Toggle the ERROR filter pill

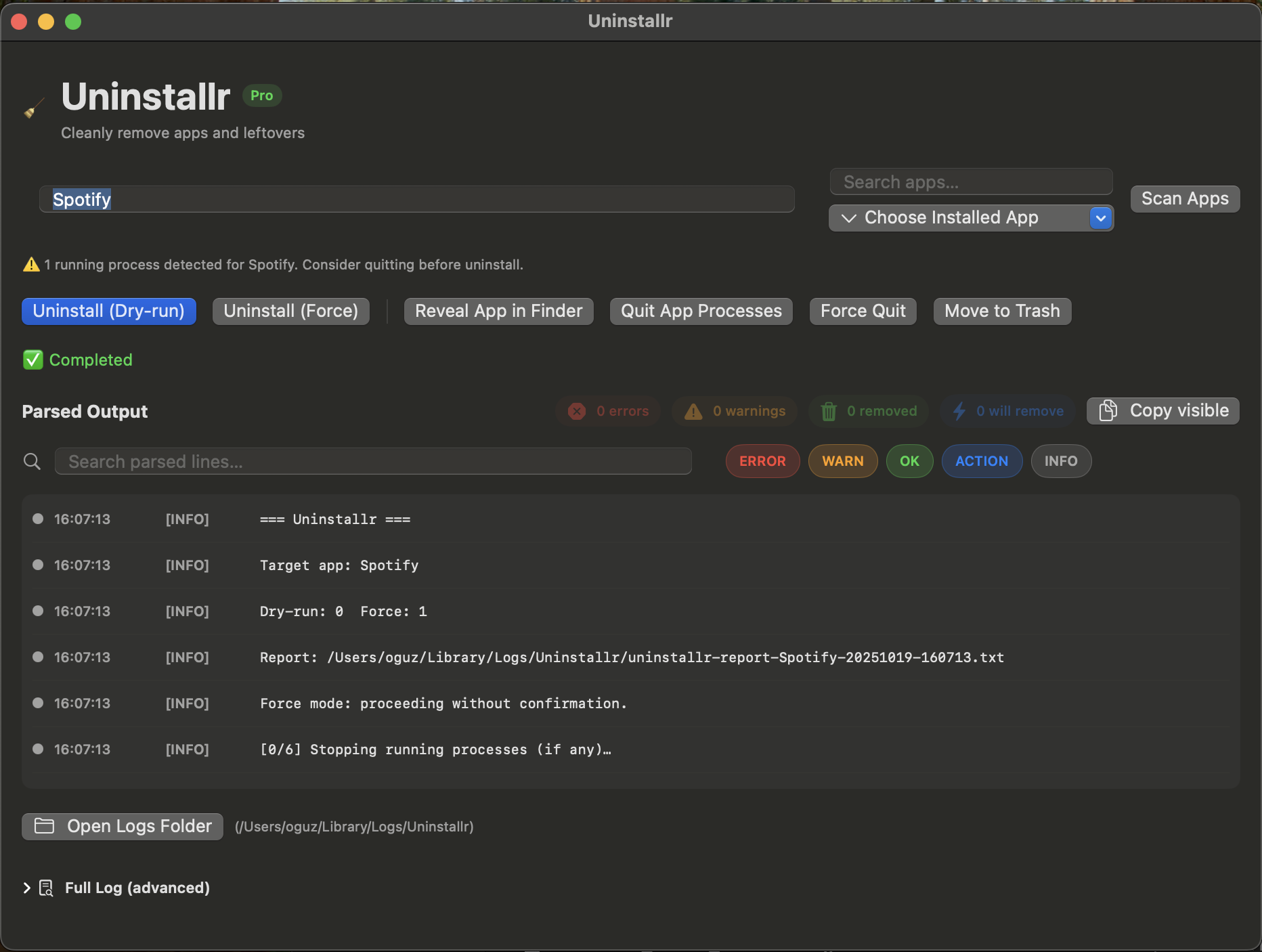(x=762, y=461)
